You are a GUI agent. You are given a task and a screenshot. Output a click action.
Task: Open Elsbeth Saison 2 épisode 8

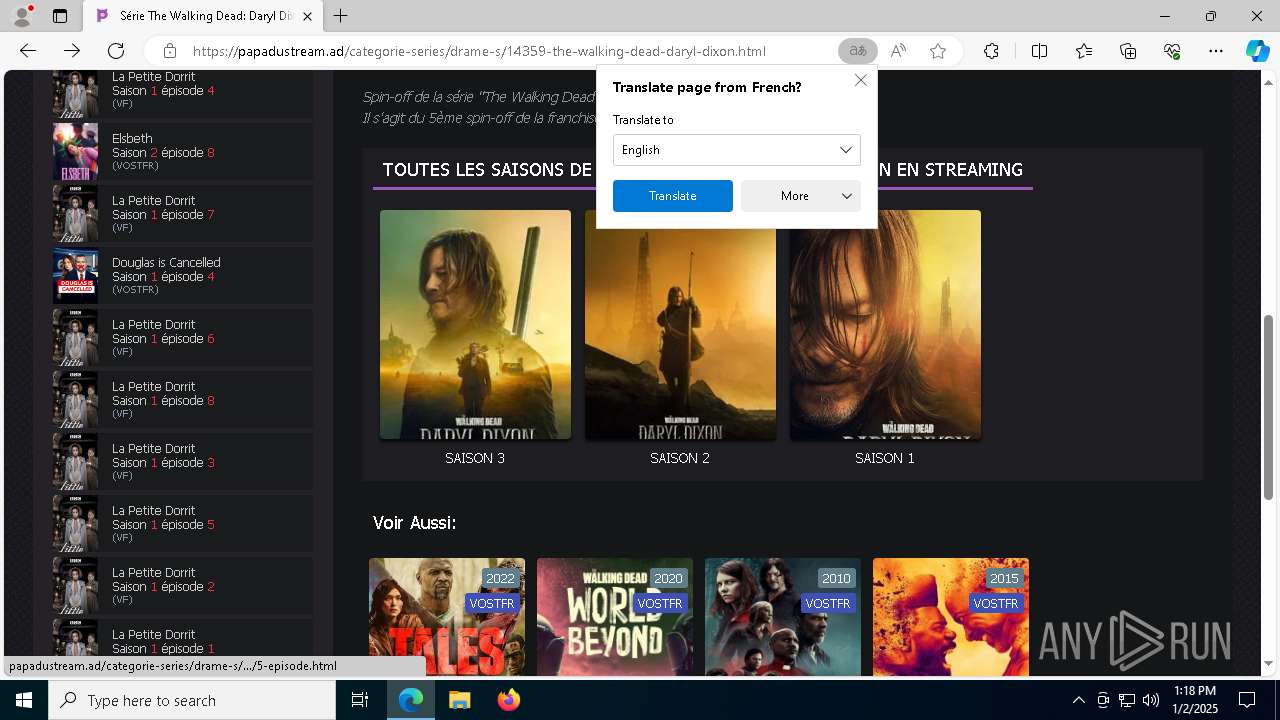tap(182, 151)
